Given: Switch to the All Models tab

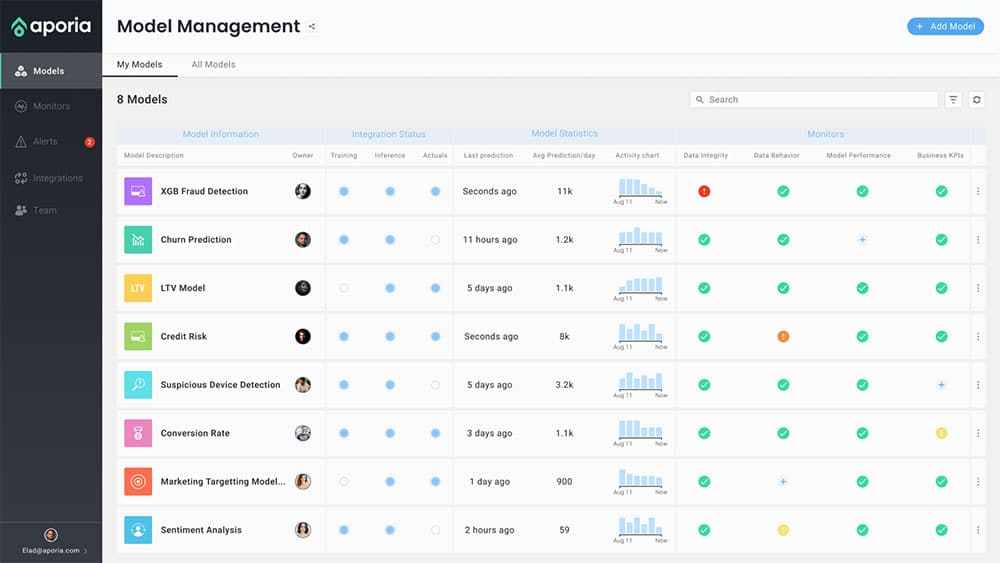Looking at the screenshot, I should point(214,64).
